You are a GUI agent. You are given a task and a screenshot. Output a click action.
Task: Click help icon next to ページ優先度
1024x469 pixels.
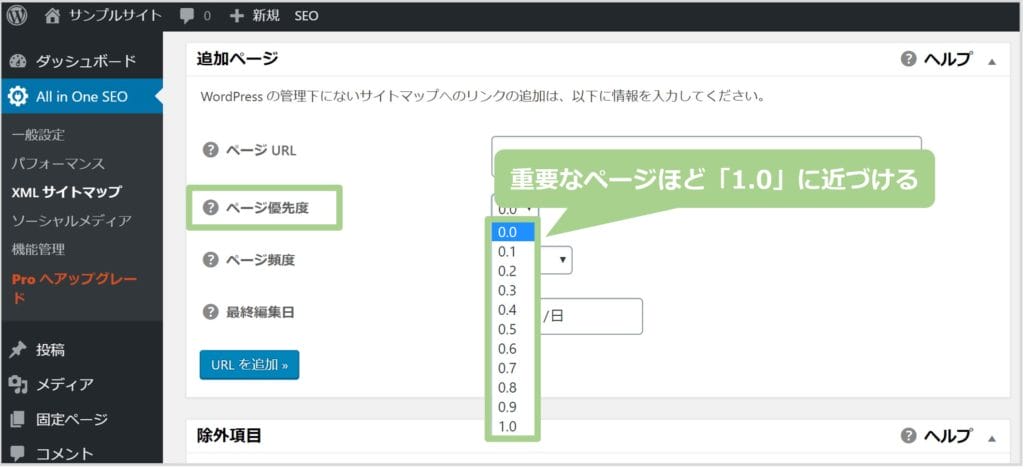tap(210, 208)
